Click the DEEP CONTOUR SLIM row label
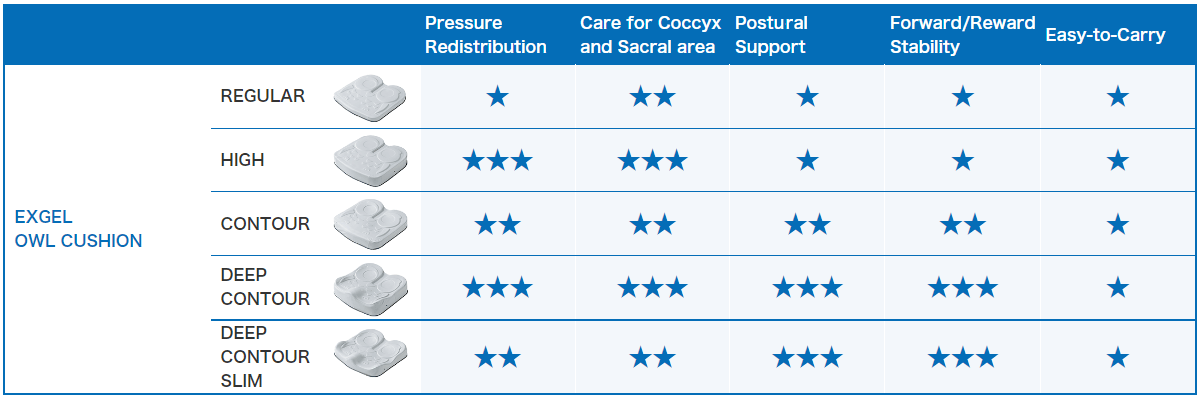 click(265, 356)
